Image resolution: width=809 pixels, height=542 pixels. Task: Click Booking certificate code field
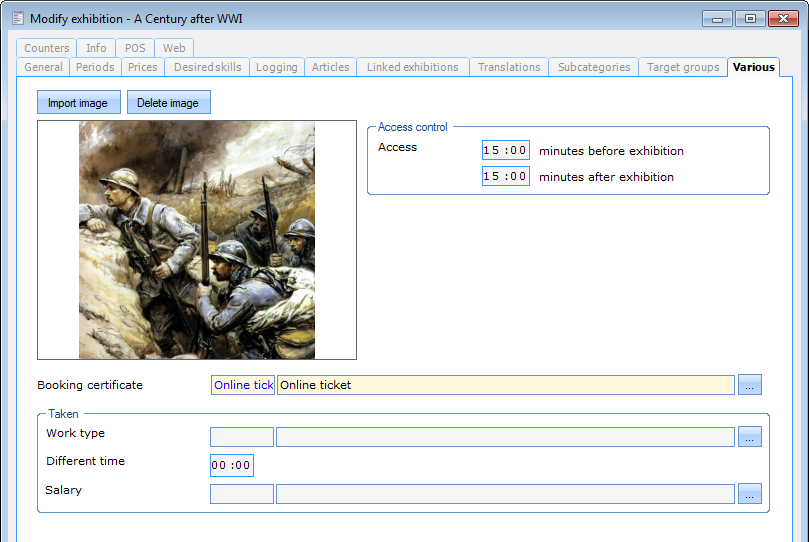(243, 385)
